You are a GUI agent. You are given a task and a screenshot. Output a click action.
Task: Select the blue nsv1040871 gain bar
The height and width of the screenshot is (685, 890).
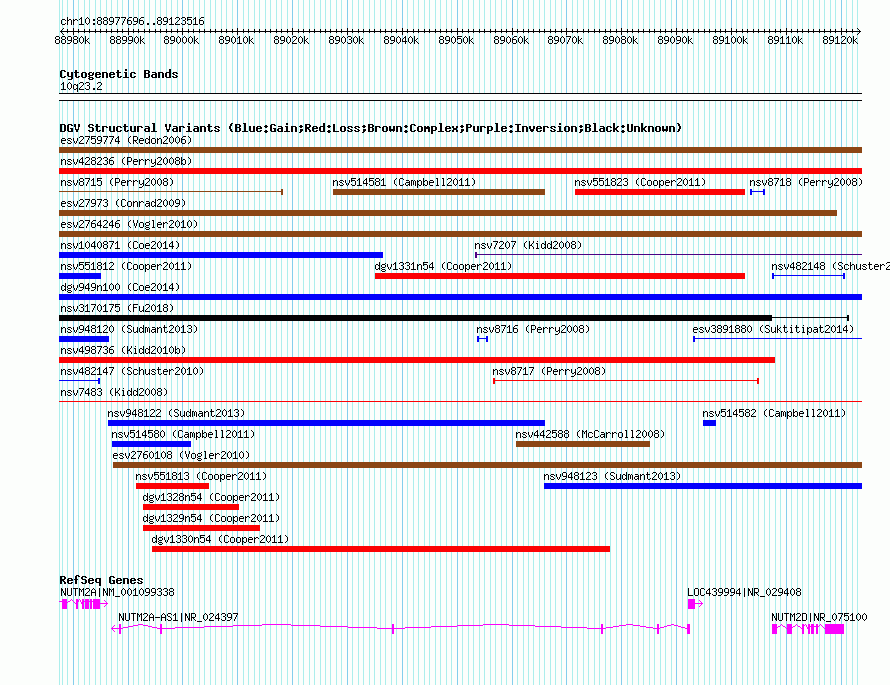(221, 255)
